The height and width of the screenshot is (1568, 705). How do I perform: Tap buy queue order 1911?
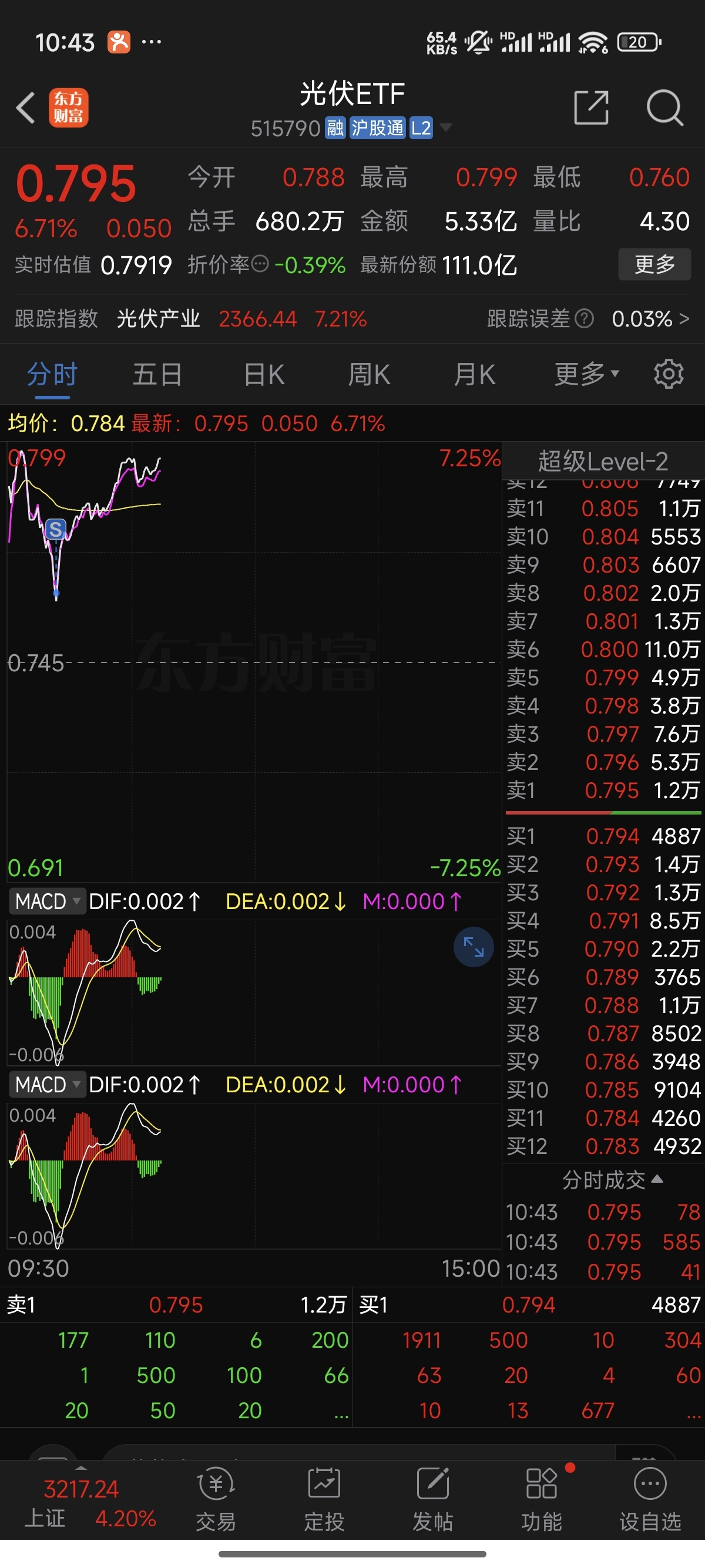tap(421, 1340)
